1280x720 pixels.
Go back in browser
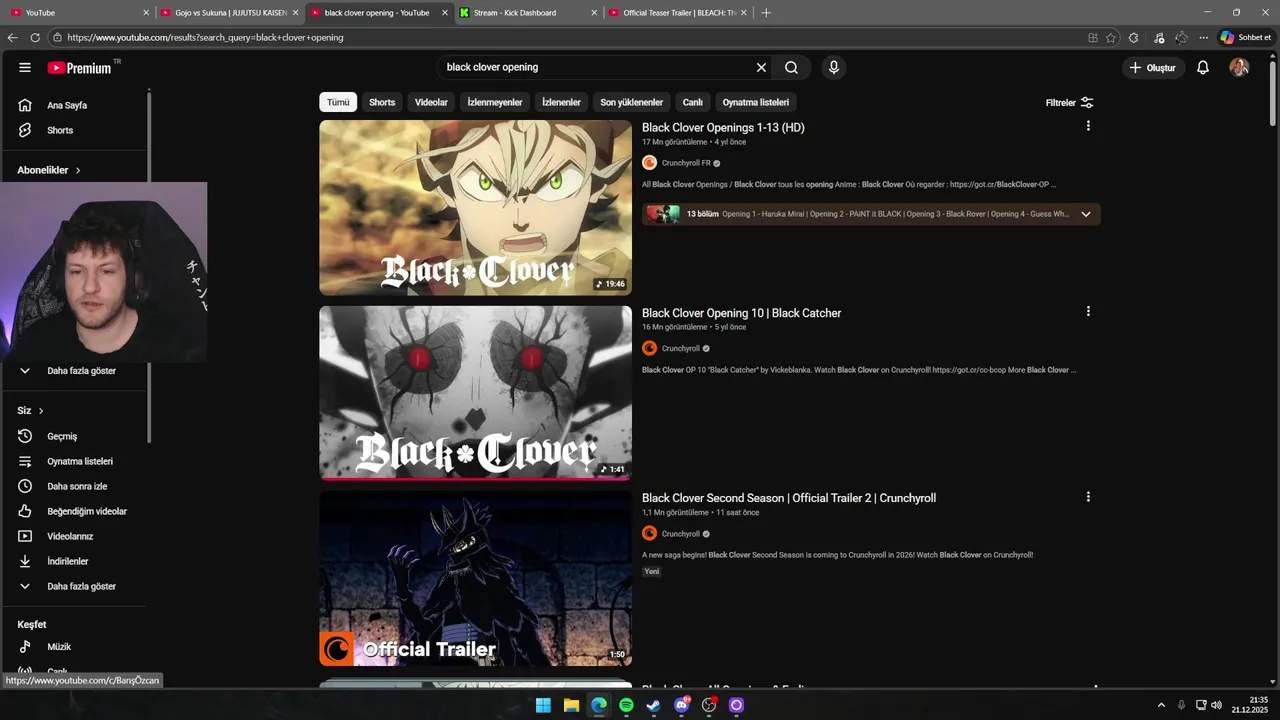(x=12, y=37)
